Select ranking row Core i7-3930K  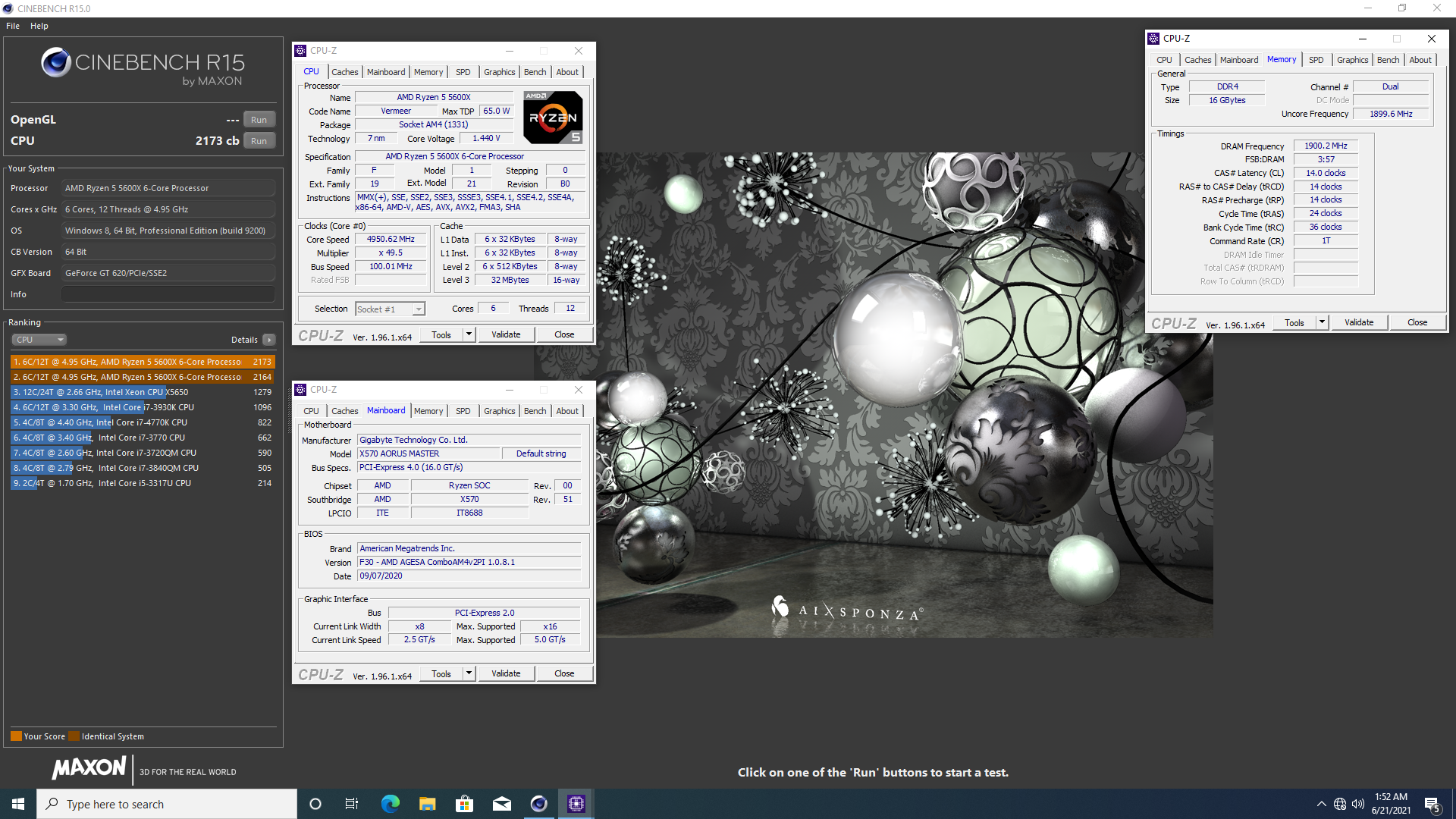pyautogui.click(x=143, y=407)
